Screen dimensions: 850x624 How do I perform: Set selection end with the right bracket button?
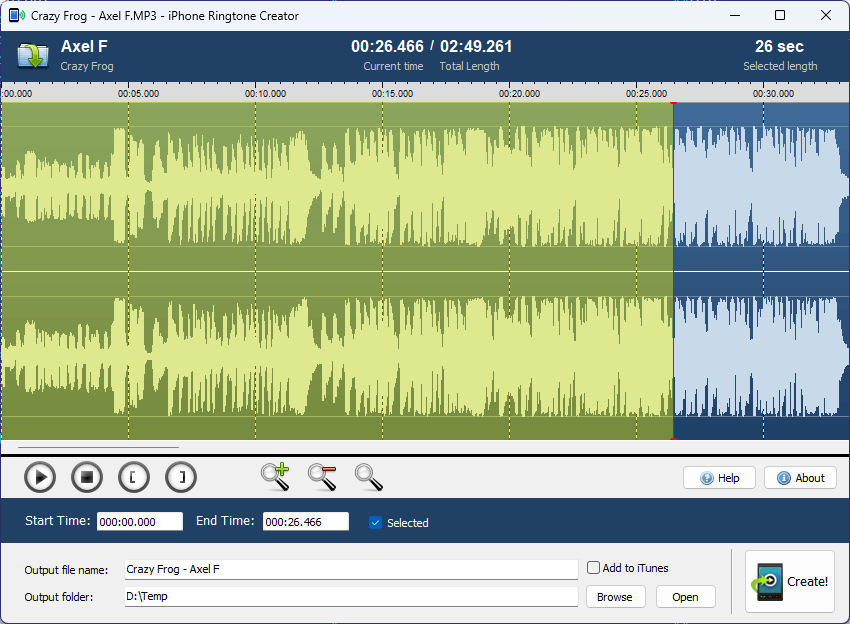pos(181,478)
